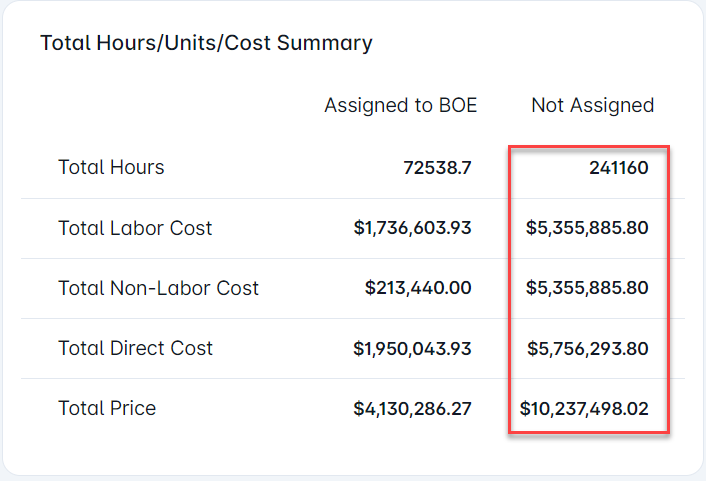Click the red outline's top edge above 241160
This screenshot has width=706, height=481.
pos(588,146)
